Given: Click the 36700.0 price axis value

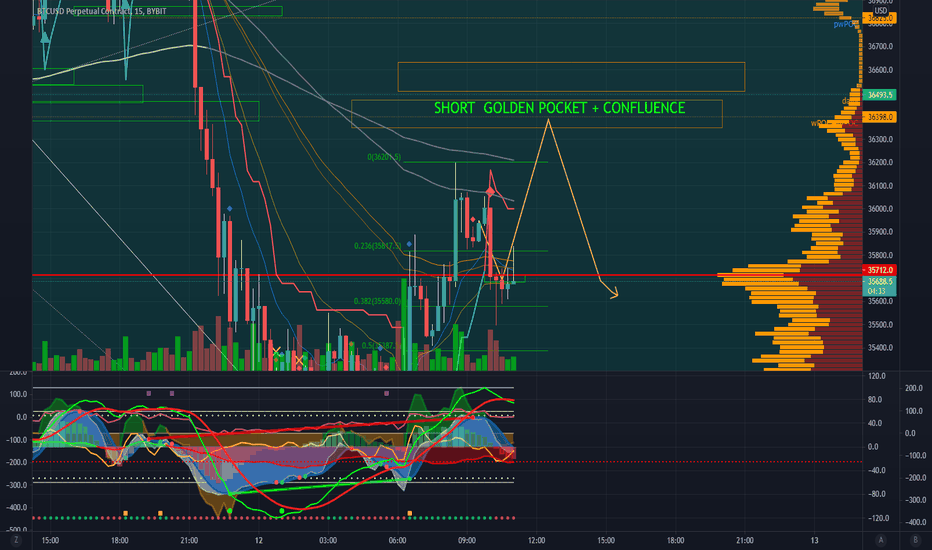Looking at the screenshot, I should point(880,46).
